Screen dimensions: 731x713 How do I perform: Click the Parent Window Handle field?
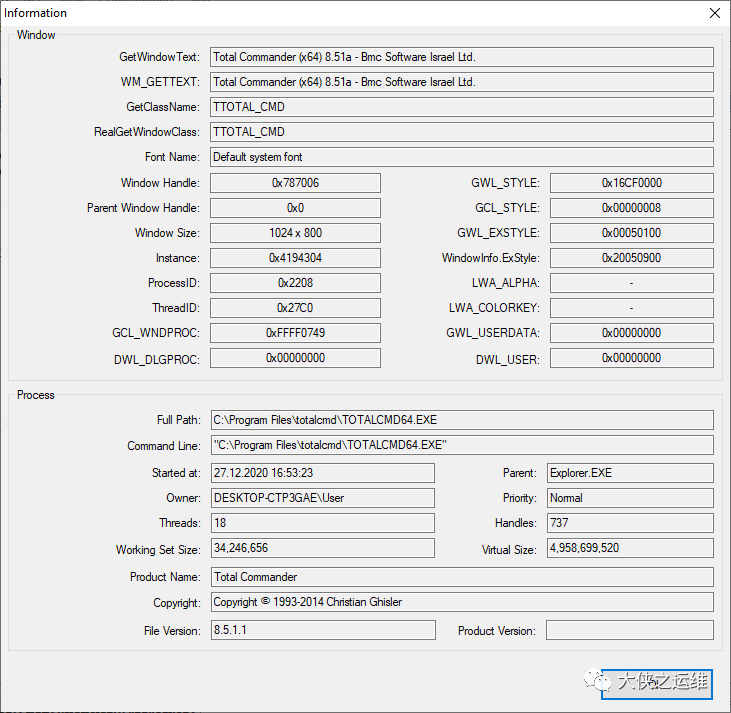295,208
